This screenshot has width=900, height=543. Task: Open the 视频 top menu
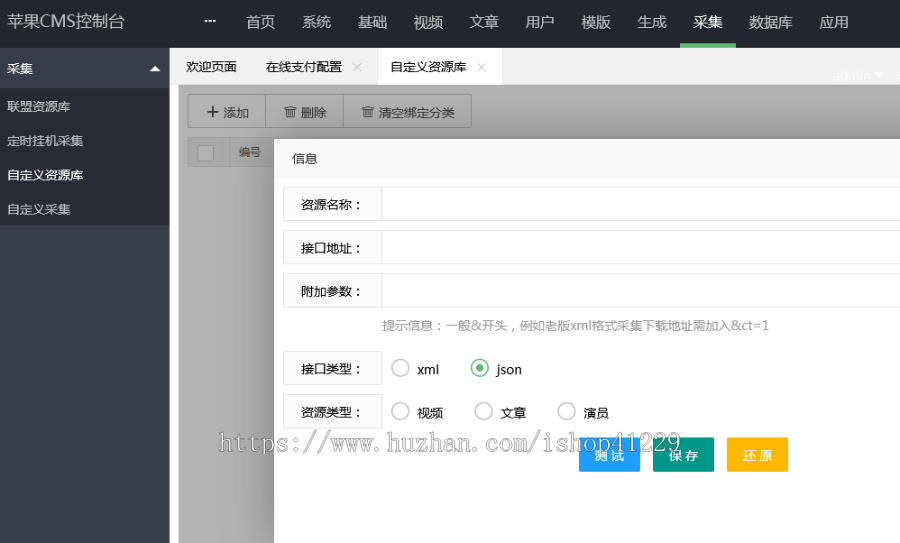(428, 22)
